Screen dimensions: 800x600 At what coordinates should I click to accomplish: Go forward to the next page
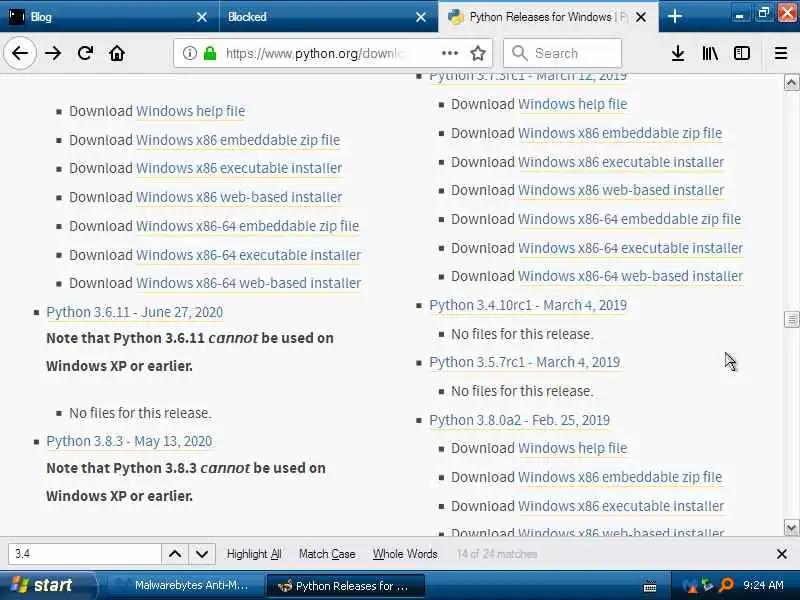point(53,53)
